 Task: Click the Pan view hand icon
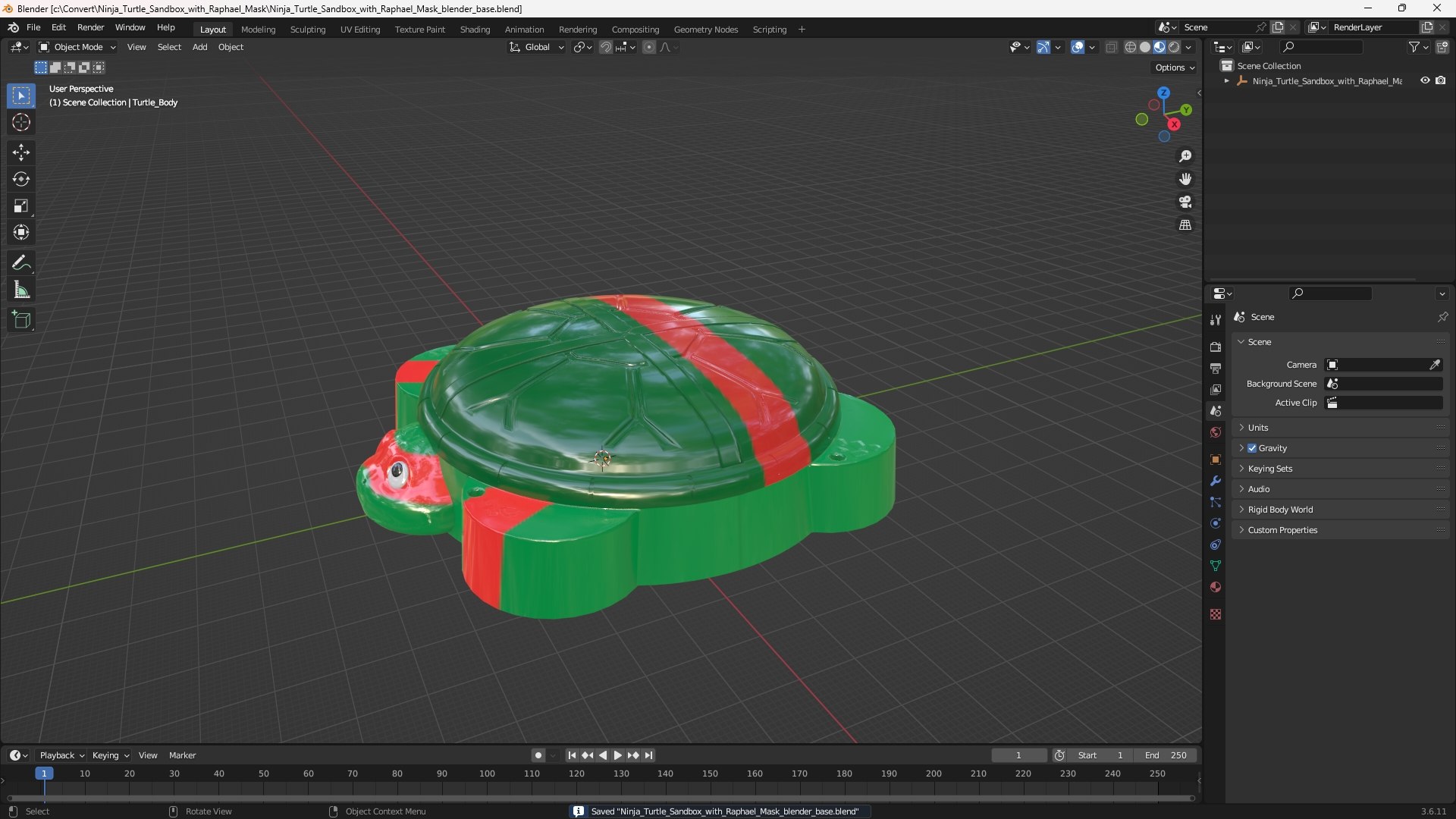click(1185, 179)
